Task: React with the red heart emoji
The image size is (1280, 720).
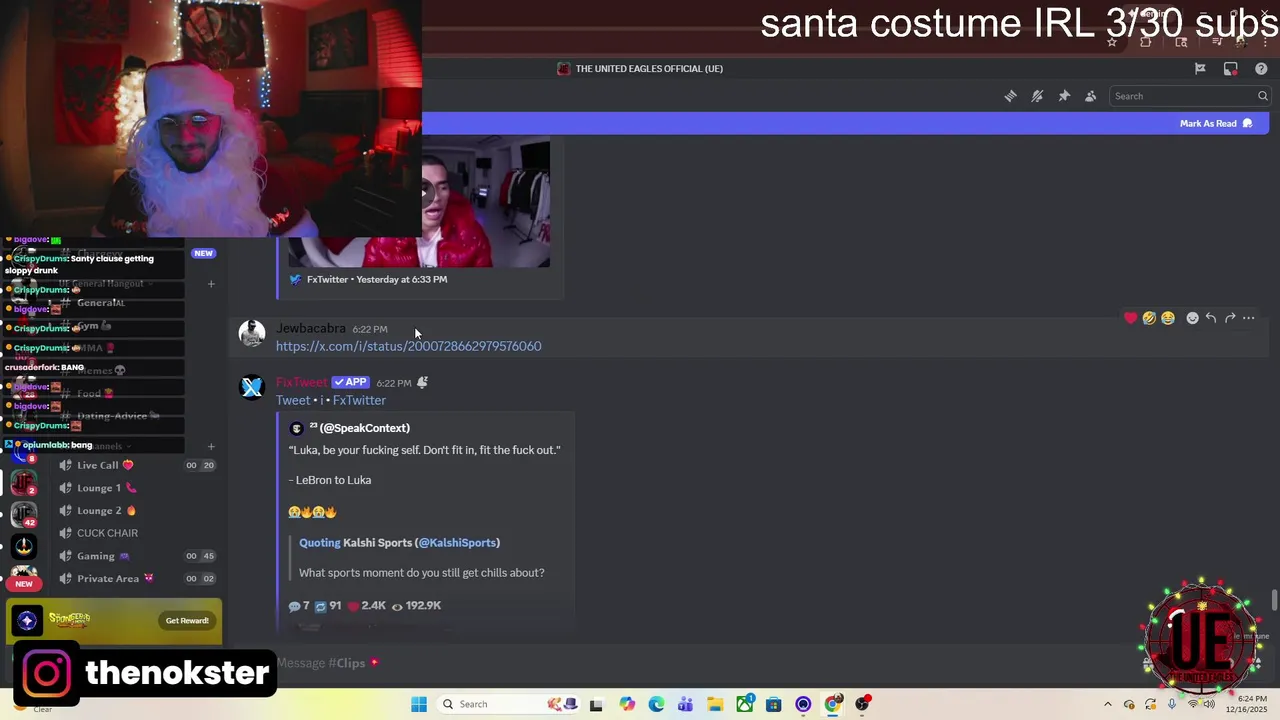Action: [1131, 318]
